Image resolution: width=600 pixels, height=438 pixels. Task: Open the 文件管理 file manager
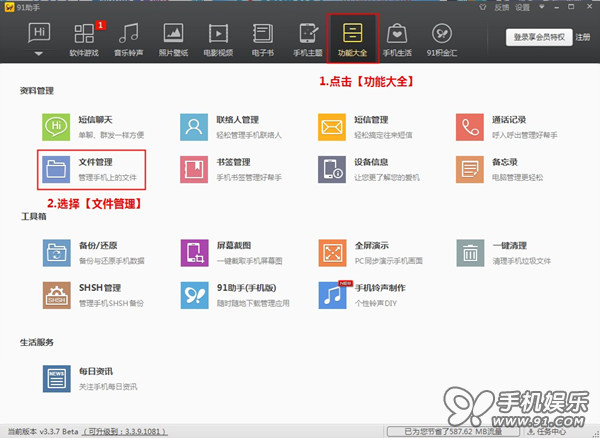pos(91,170)
